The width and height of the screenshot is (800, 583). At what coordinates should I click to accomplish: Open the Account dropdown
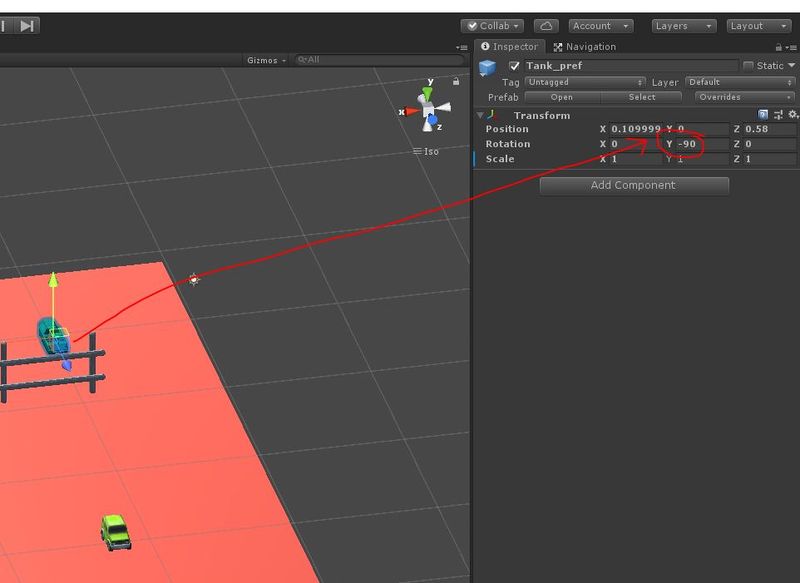pyautogui.click(x=601, y=26)
